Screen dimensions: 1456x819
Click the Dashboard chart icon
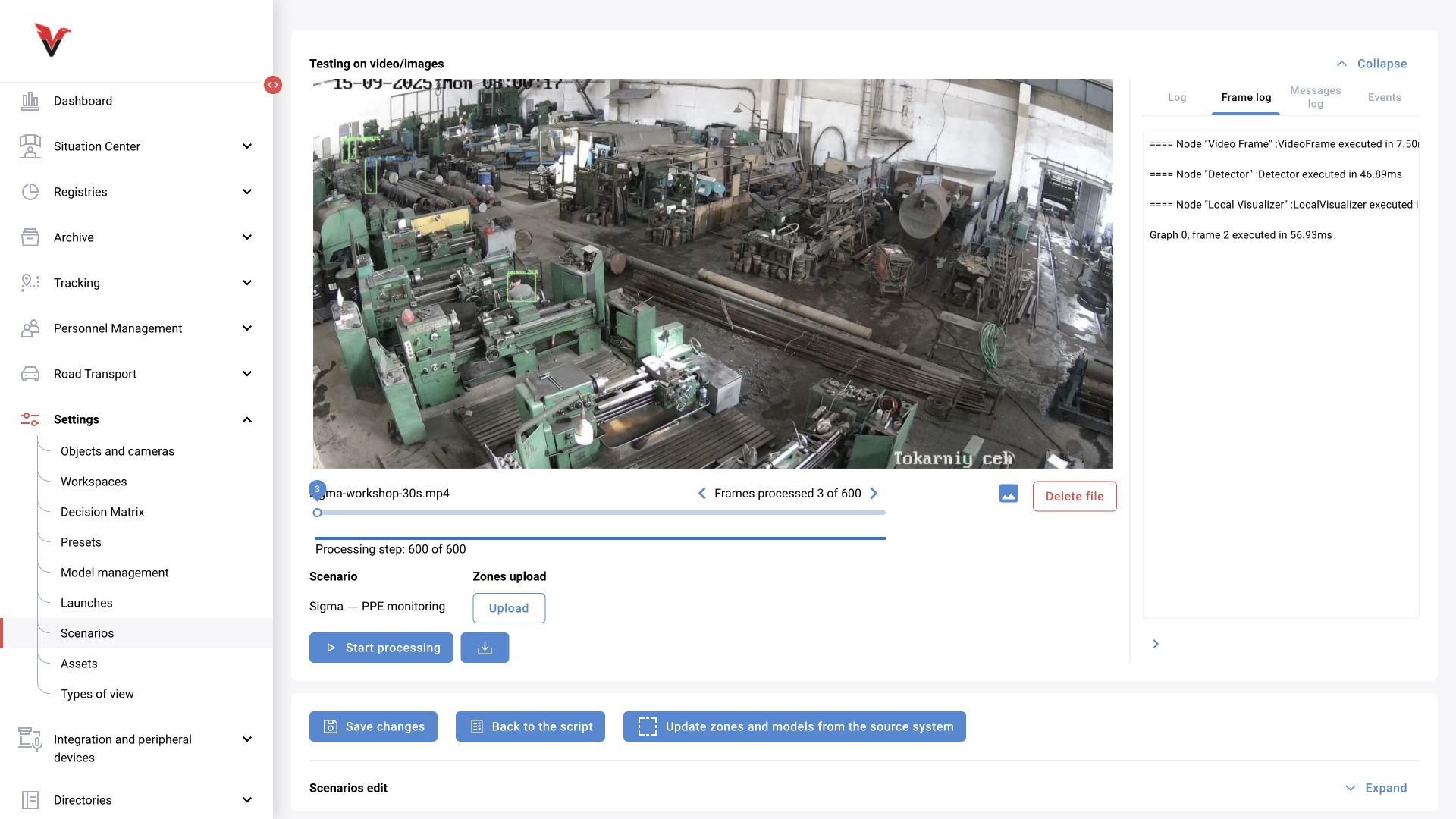click(x=30, y=101)
